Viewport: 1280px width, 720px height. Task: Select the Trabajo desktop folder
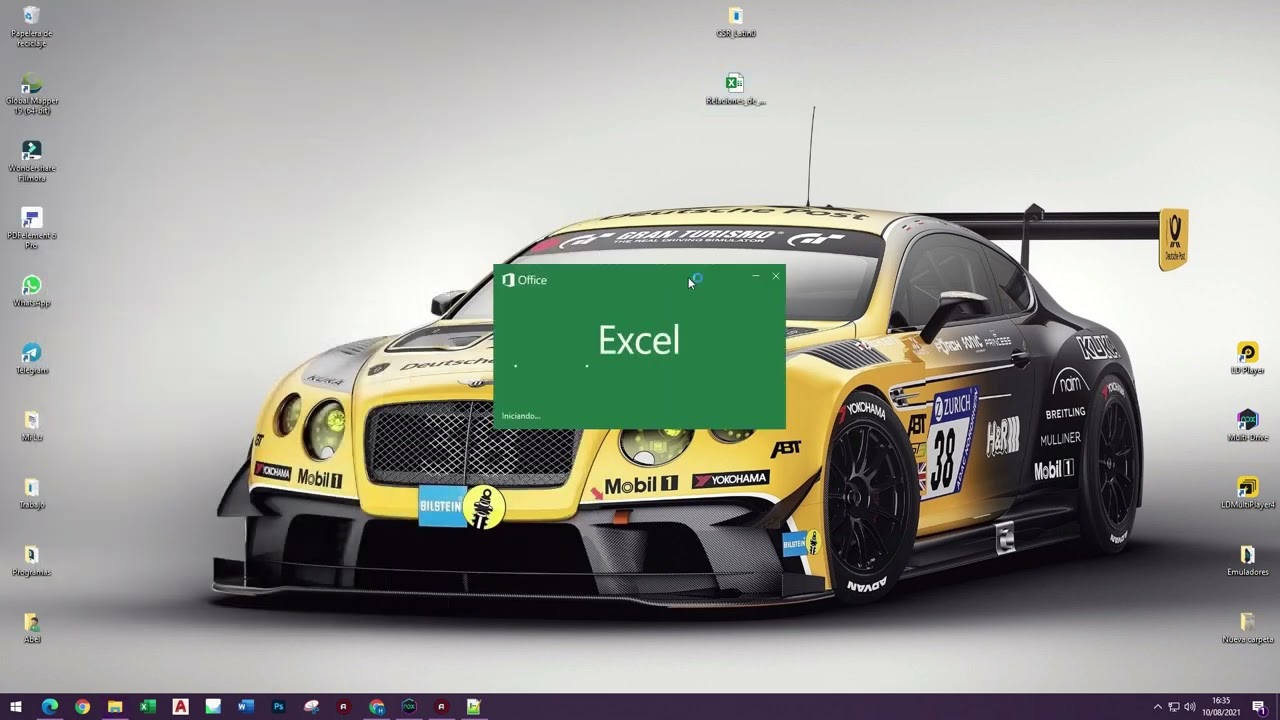point(32,495)
